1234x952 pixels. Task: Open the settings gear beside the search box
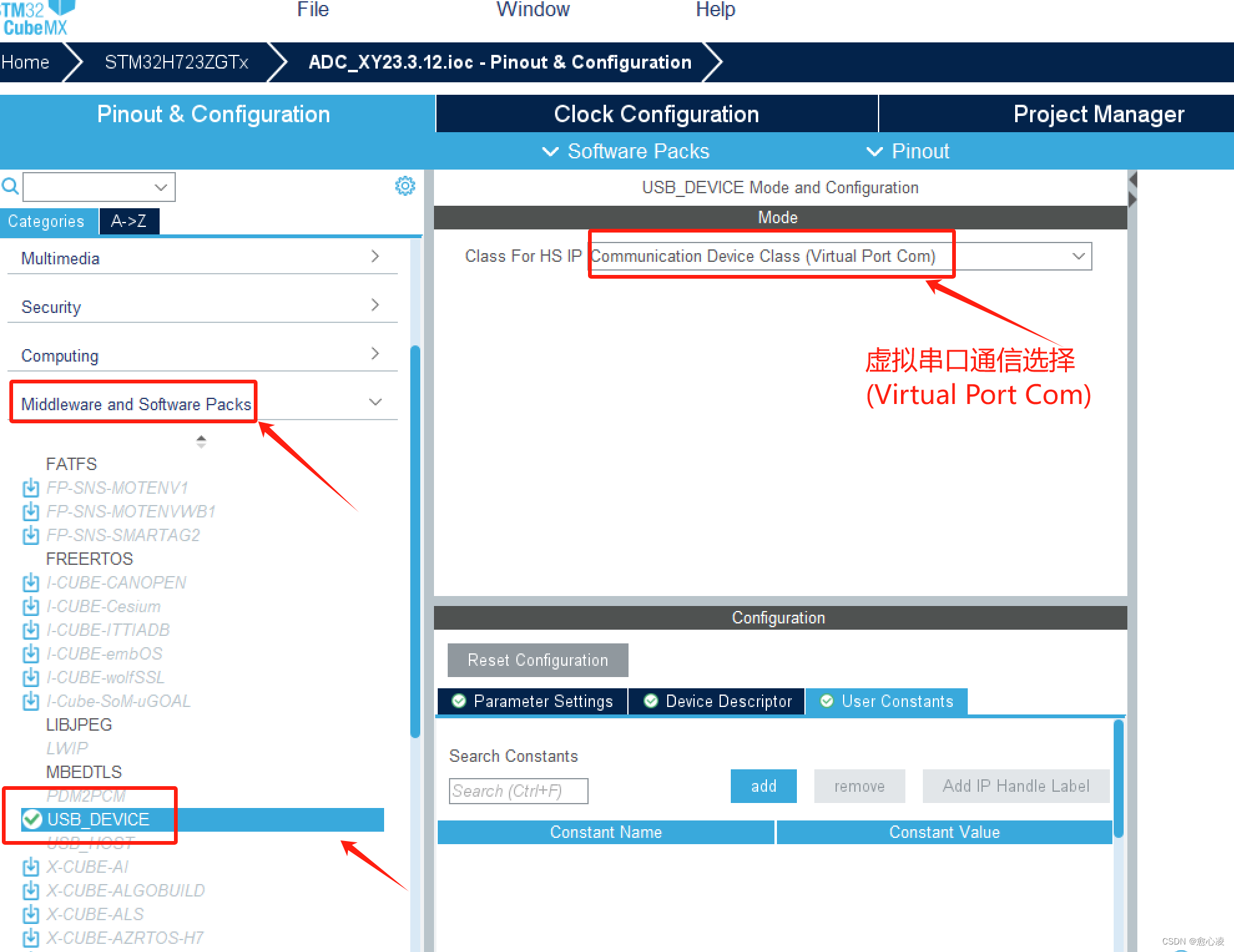[x=405, y=185]
